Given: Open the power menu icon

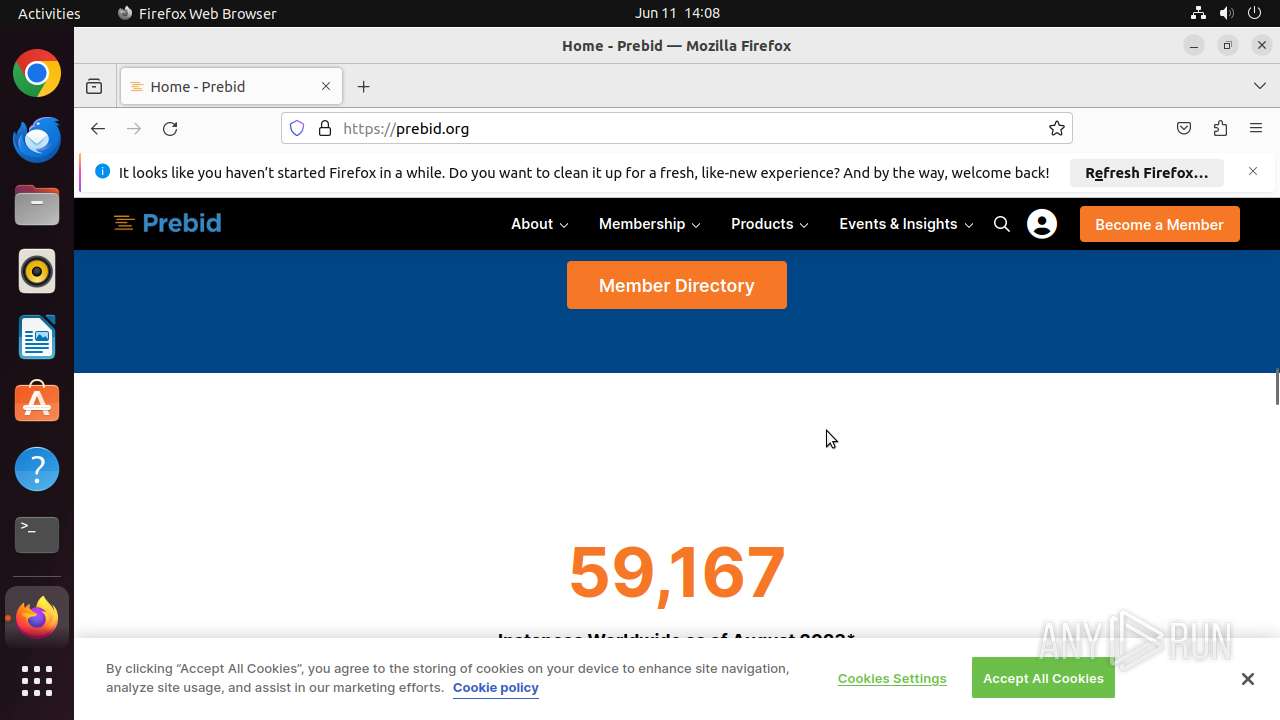Looking at the screenshot, I should (x=1255, y=13).
